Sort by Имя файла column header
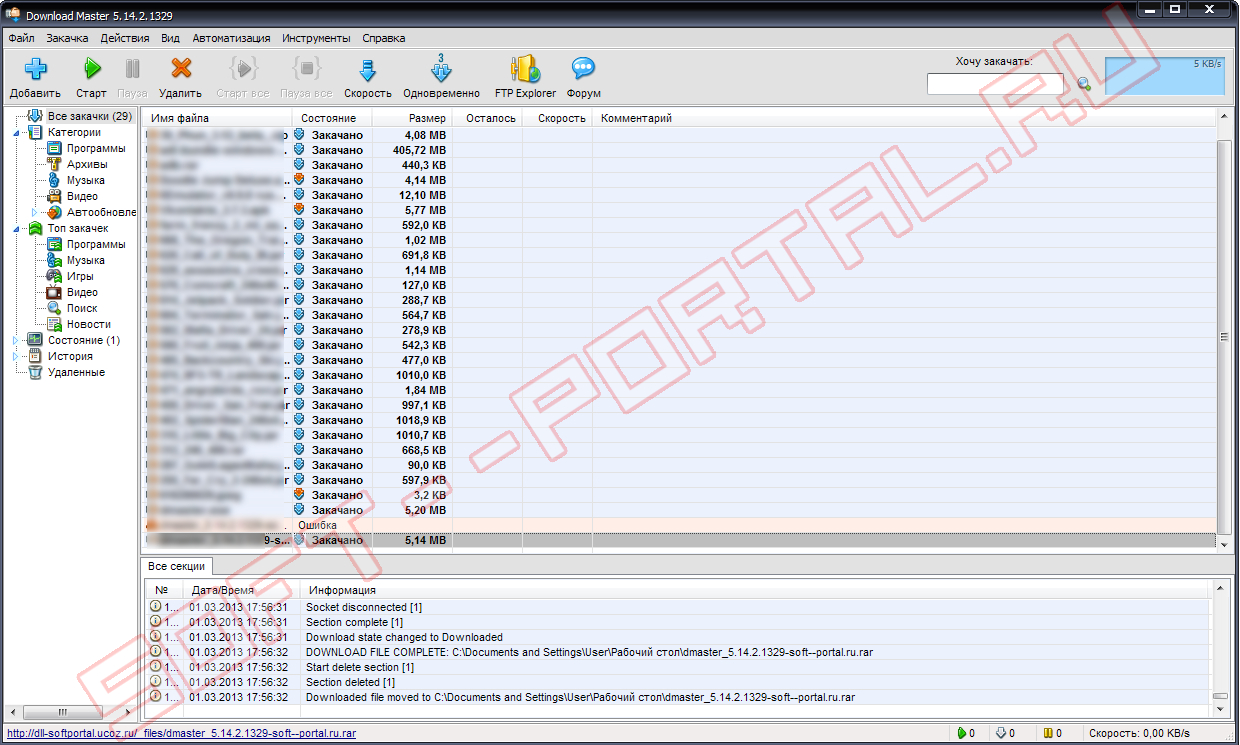 pyautogui.click(x=216, y=118)
